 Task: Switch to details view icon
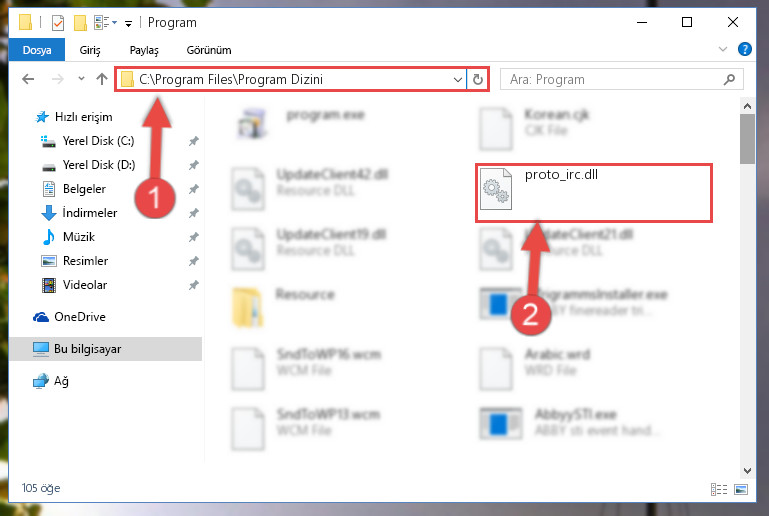[719, 489]
